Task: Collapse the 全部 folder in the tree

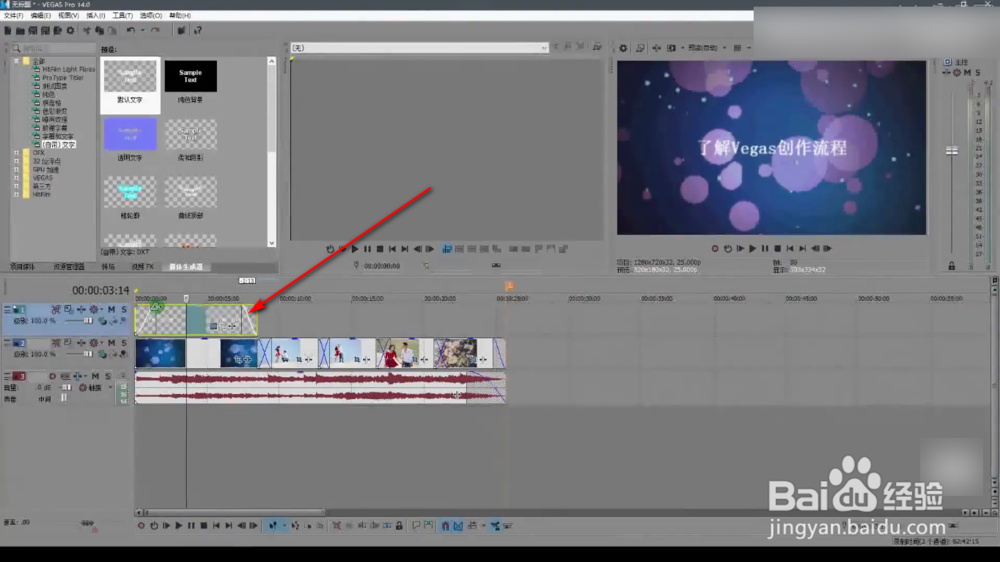Action: click(x=17, y=61)
